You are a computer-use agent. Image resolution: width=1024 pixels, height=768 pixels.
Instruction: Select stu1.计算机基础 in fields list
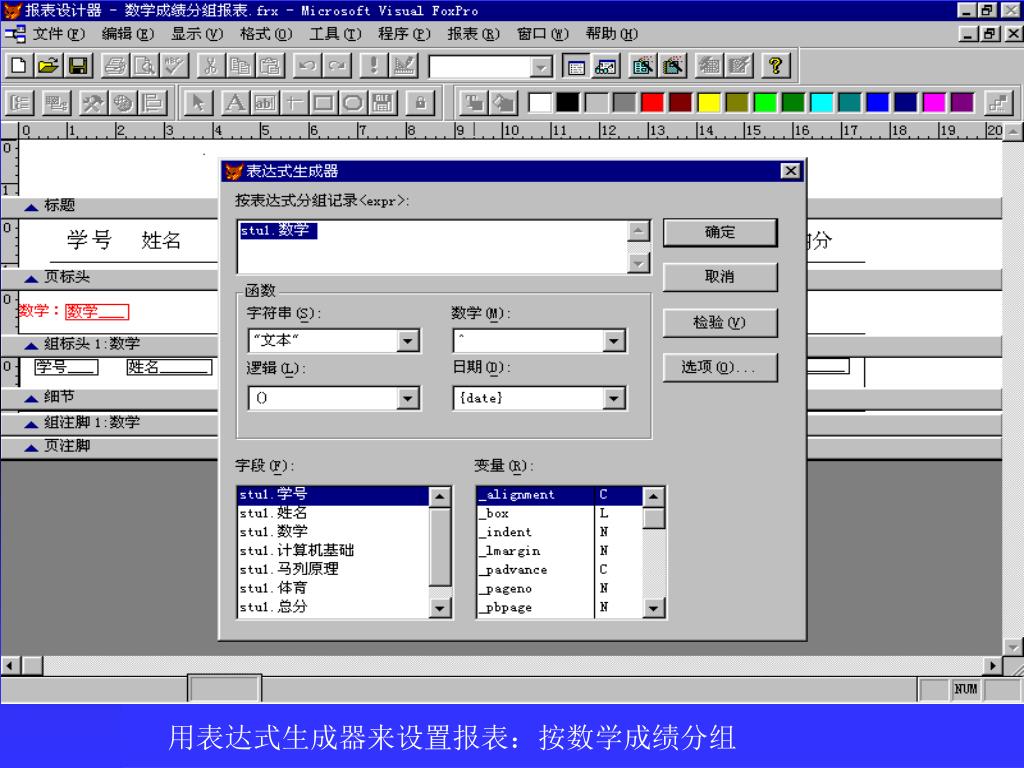pos(333,551)
